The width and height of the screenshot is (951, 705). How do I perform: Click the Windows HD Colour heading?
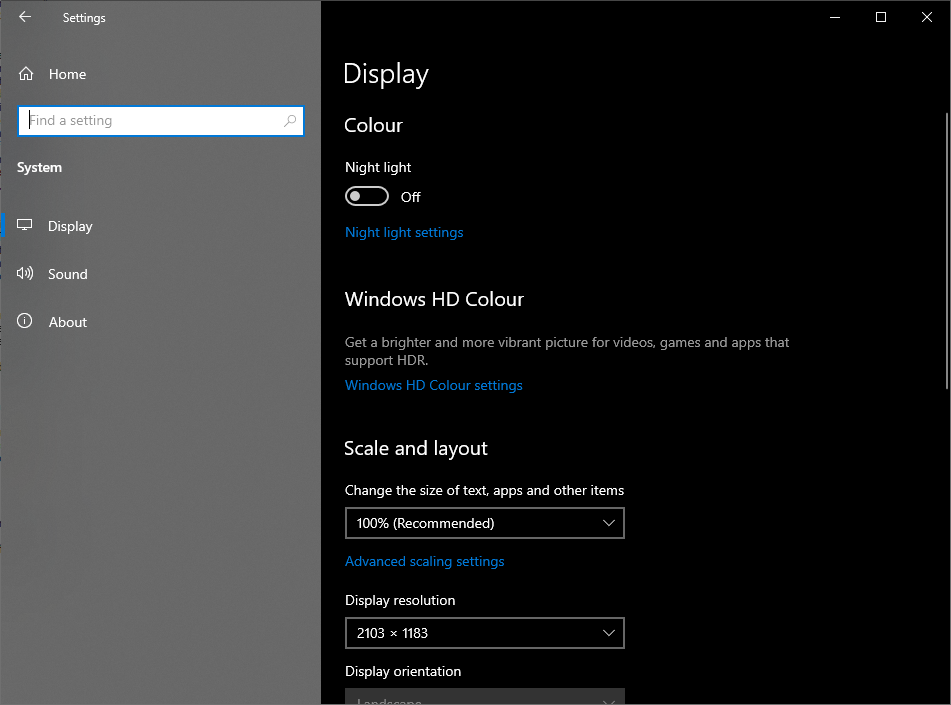[x=434, y=299]
